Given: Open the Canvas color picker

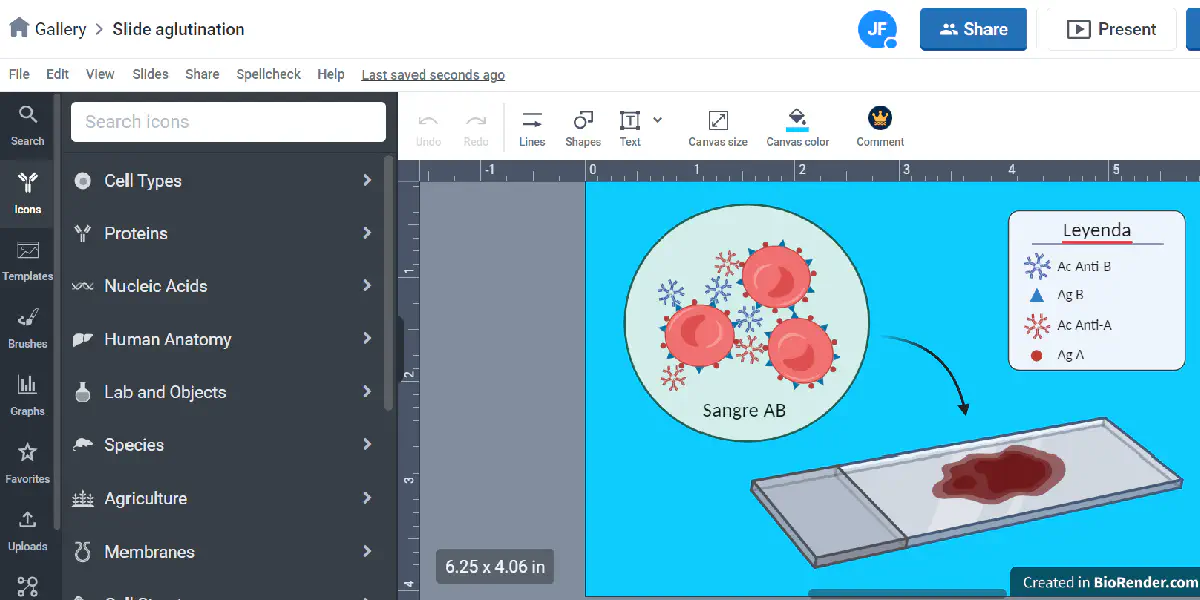Looking at the screenshot, I should [797, 128].
